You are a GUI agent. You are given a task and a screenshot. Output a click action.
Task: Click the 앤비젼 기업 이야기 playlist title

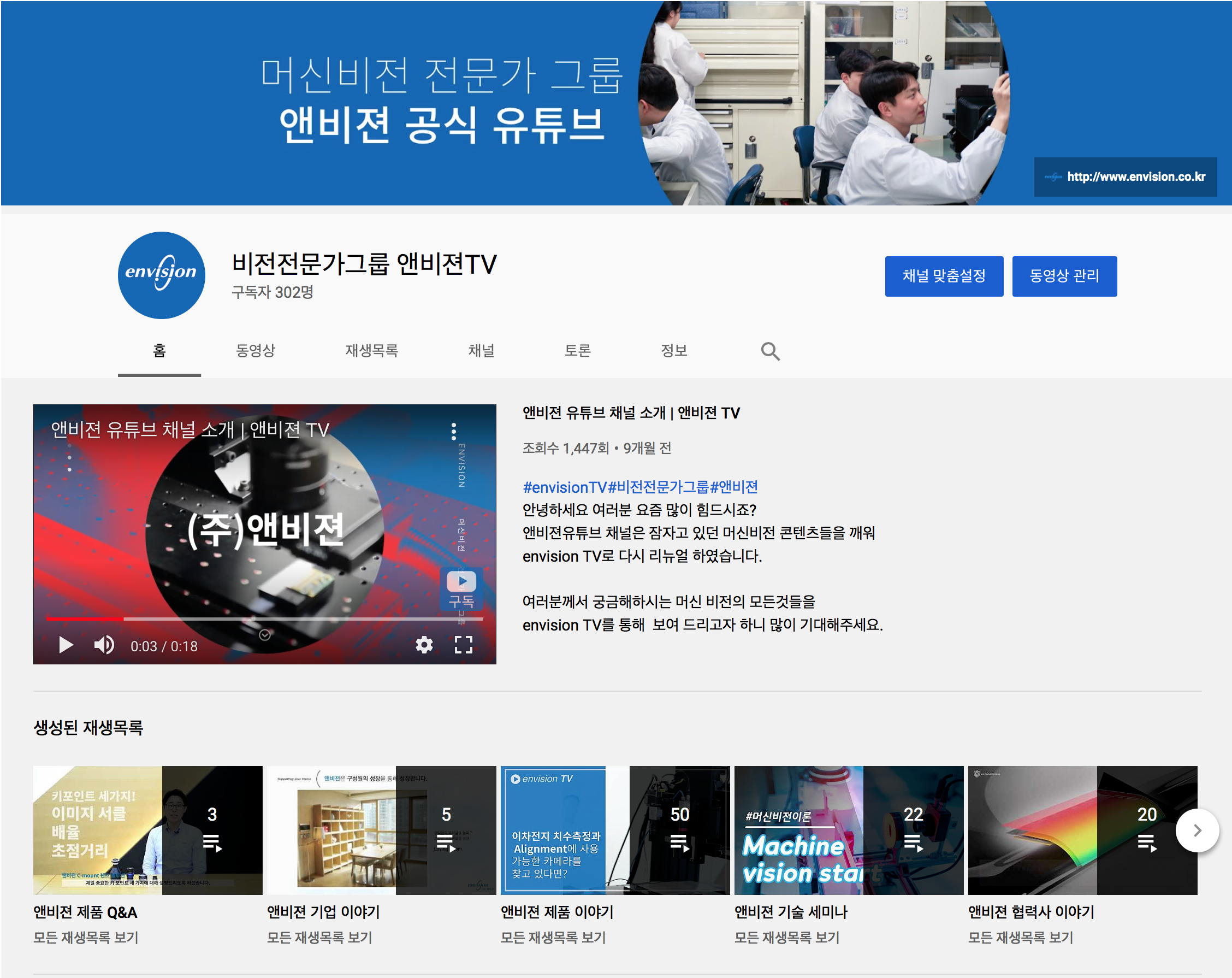pos(323,912)
